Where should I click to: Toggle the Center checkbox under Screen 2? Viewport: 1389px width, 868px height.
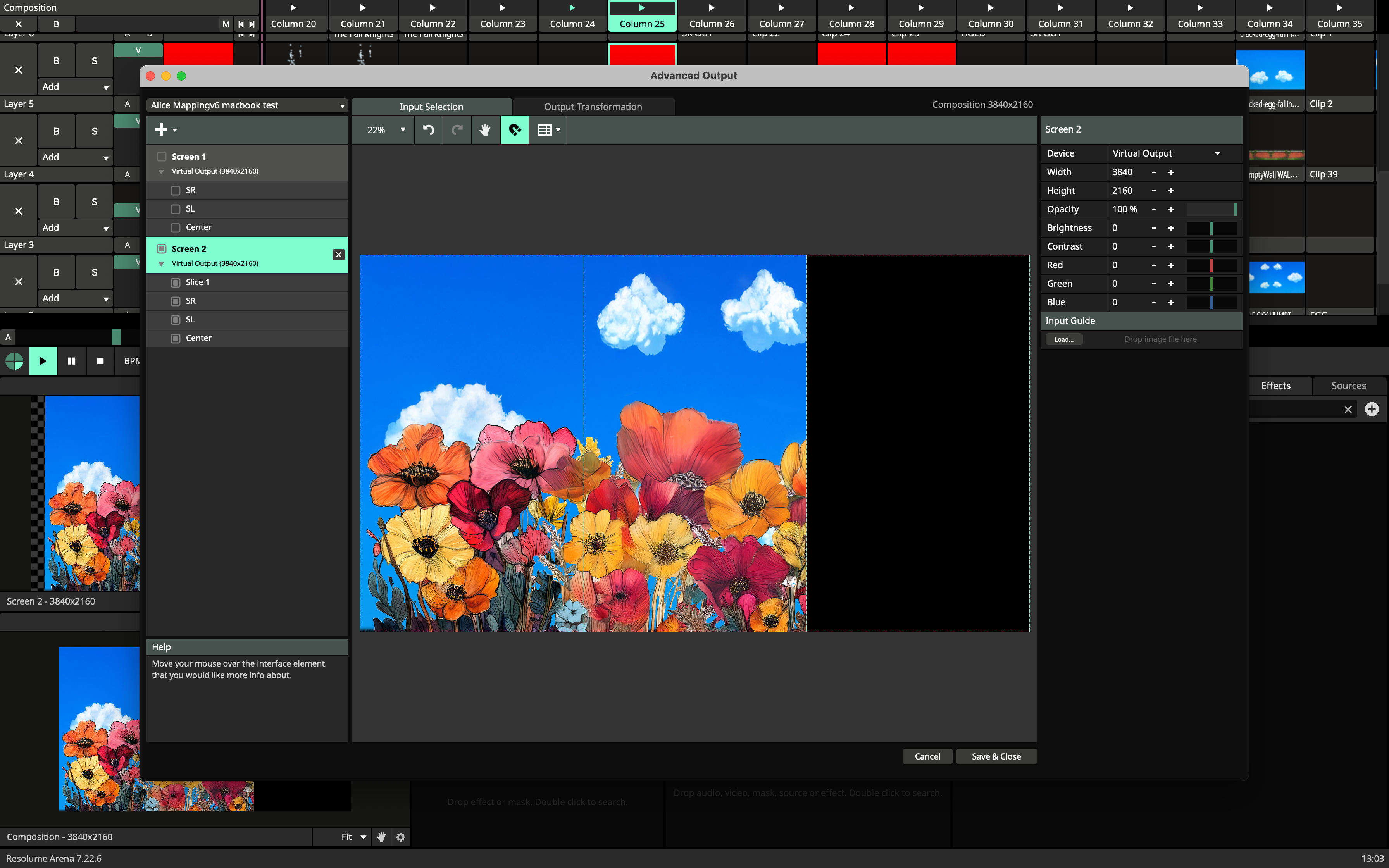click(176, 338)
